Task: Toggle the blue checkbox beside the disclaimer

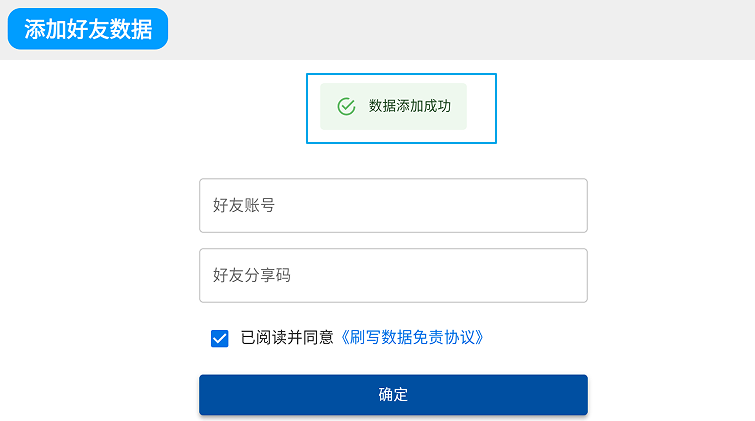Action: pos(220,338)
